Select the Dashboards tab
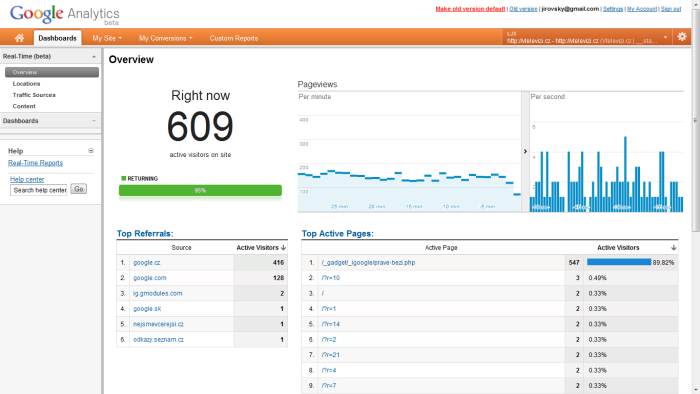 pos(58,38)
